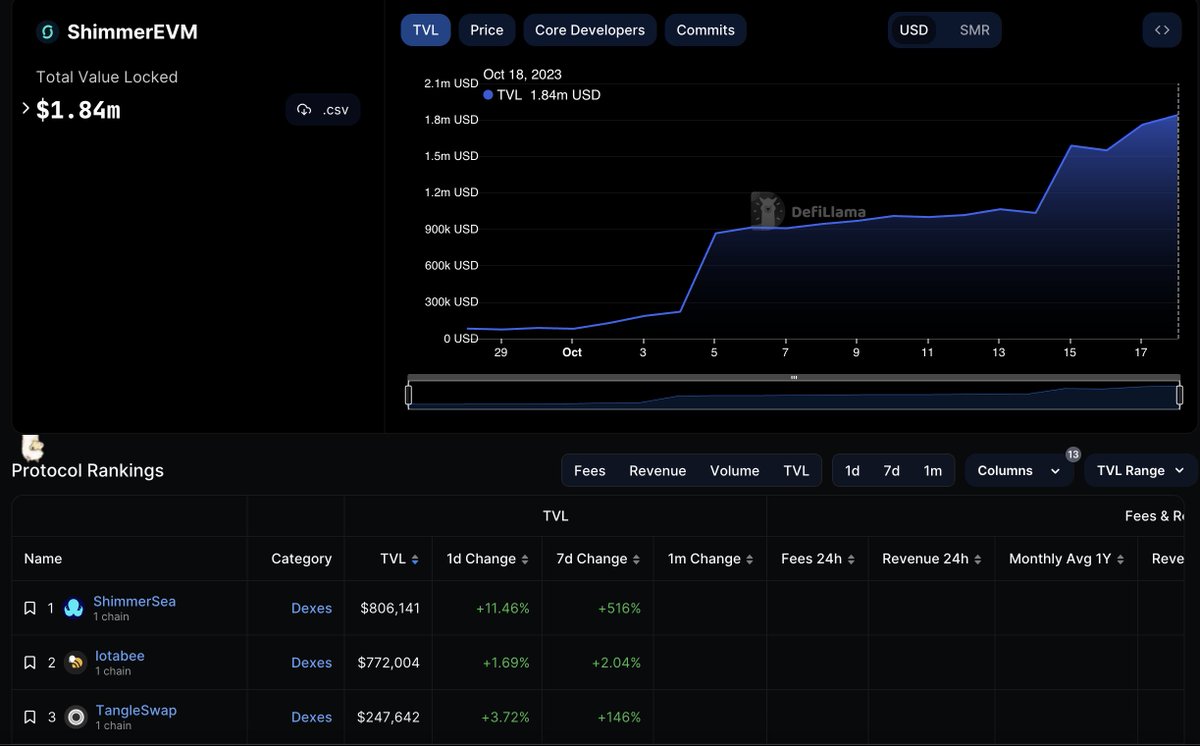
Task: Choose the 7d period filter
Action: (x=891, y=471)
